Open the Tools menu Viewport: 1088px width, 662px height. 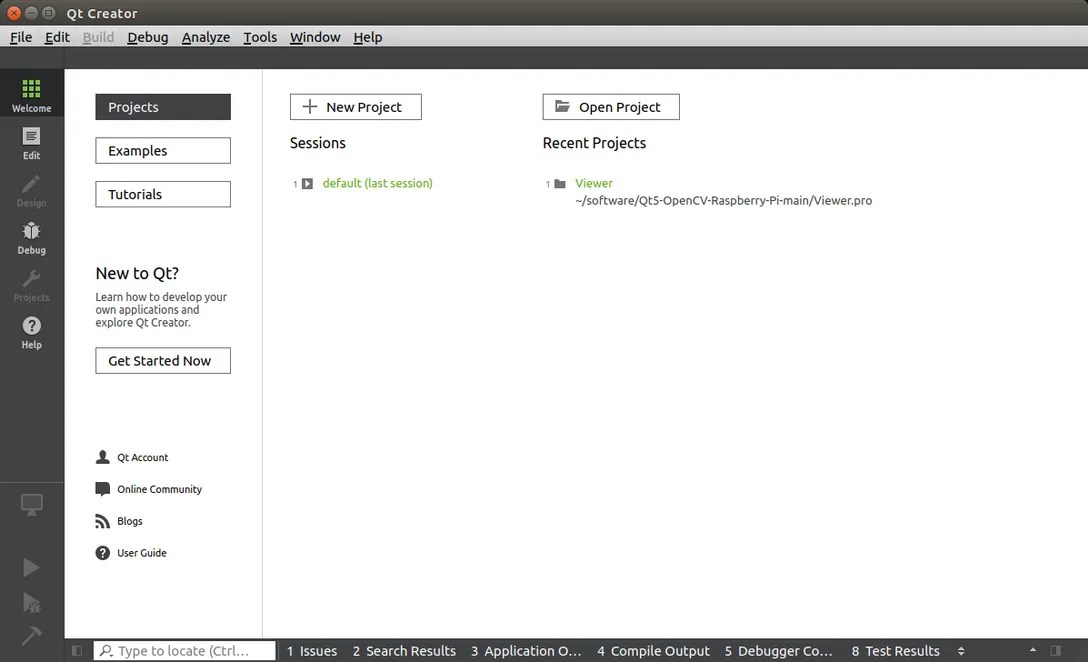point(260,37)
